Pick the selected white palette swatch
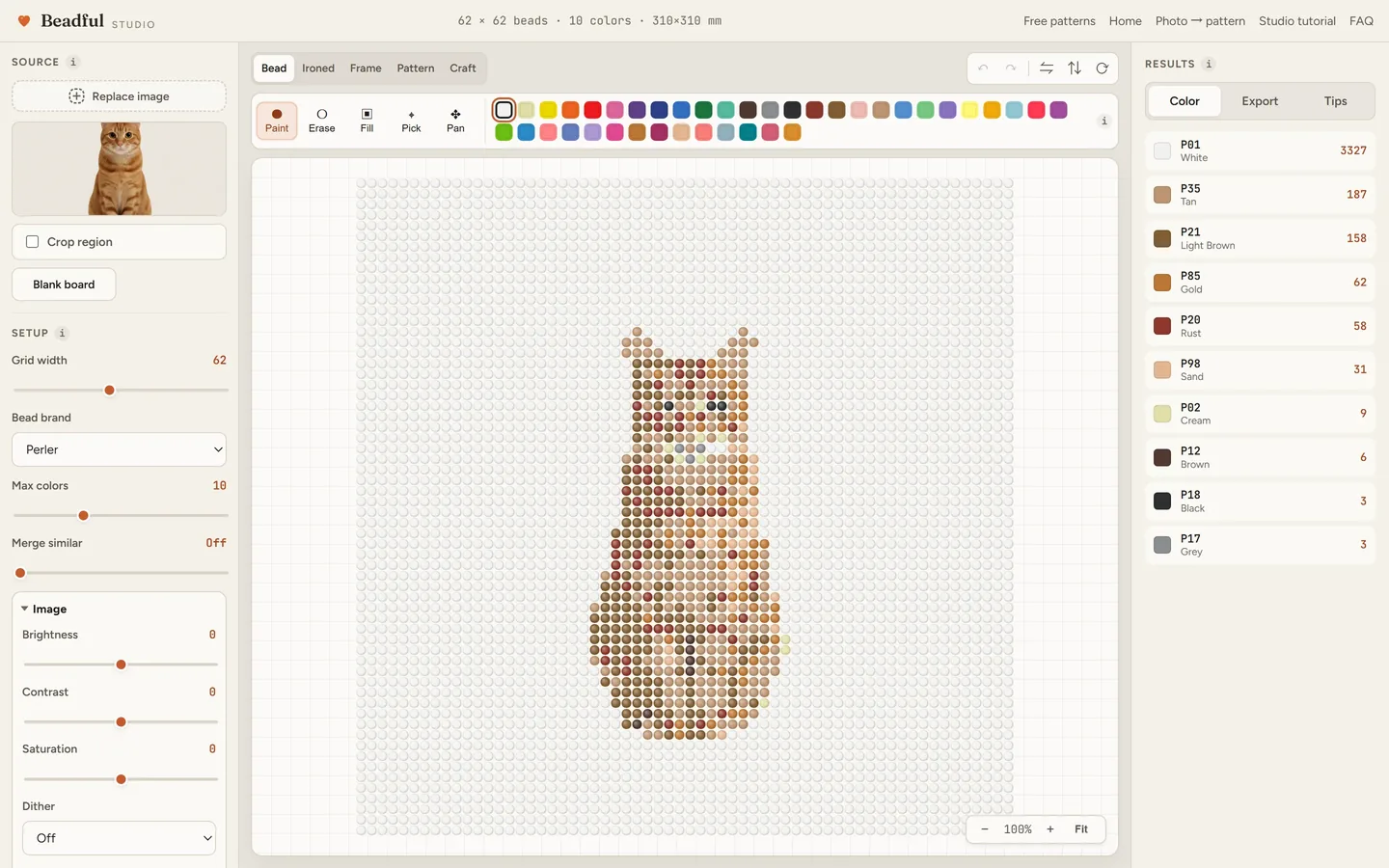The width and height of the screenshot is (1389, 868). (504, 110)
